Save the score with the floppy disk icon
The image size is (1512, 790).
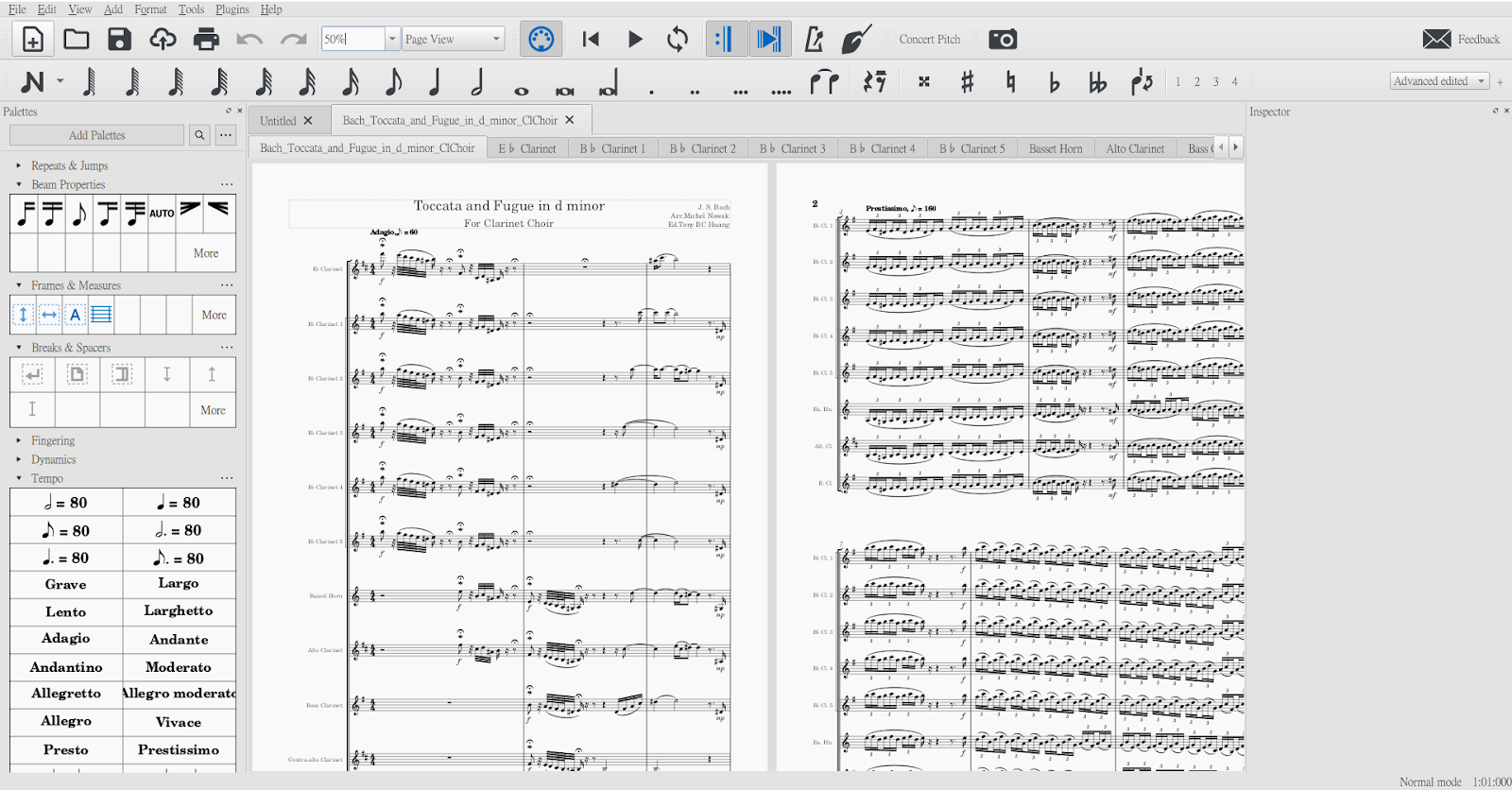(119, 39)
